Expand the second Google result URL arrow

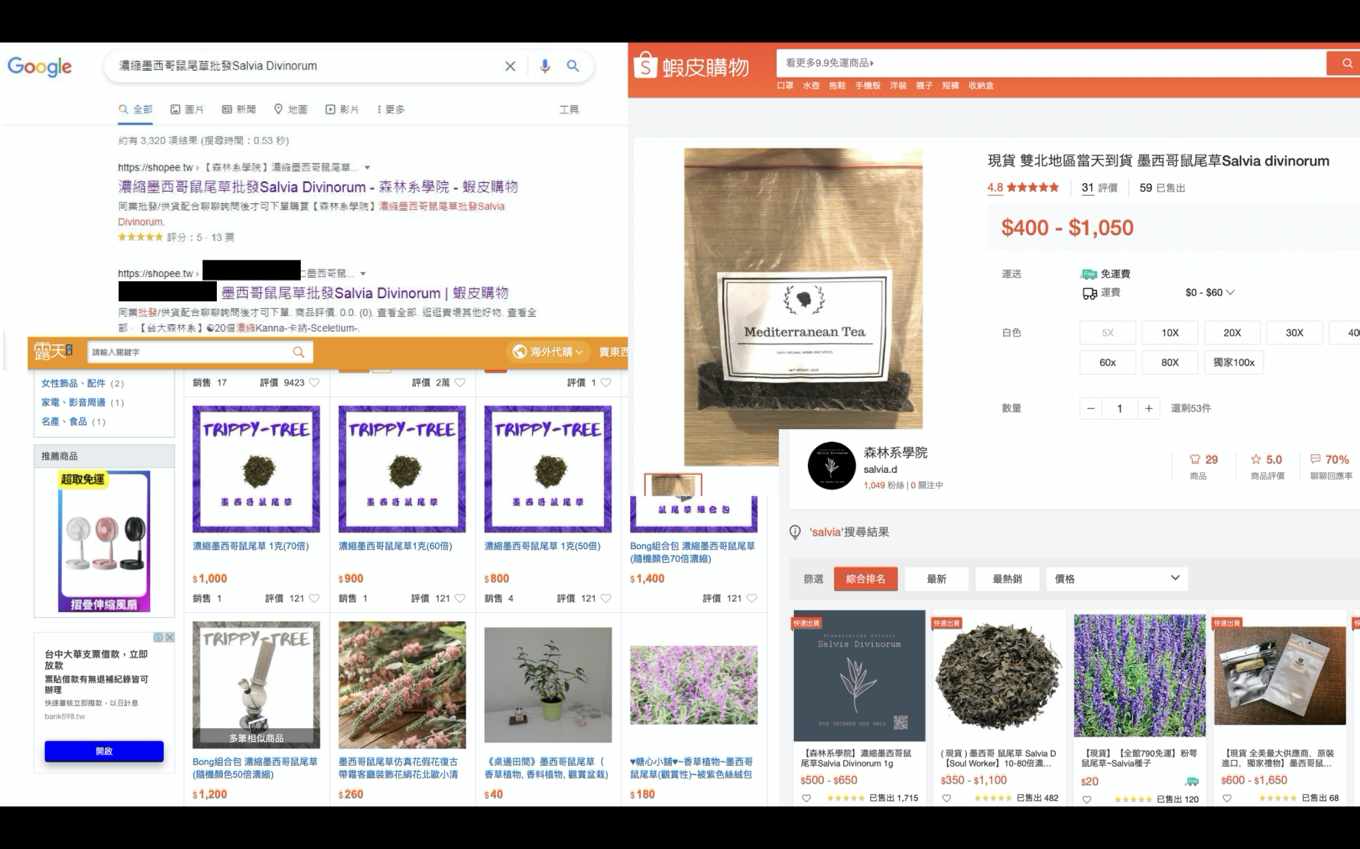pyautogui.click(x=363, y=274)
